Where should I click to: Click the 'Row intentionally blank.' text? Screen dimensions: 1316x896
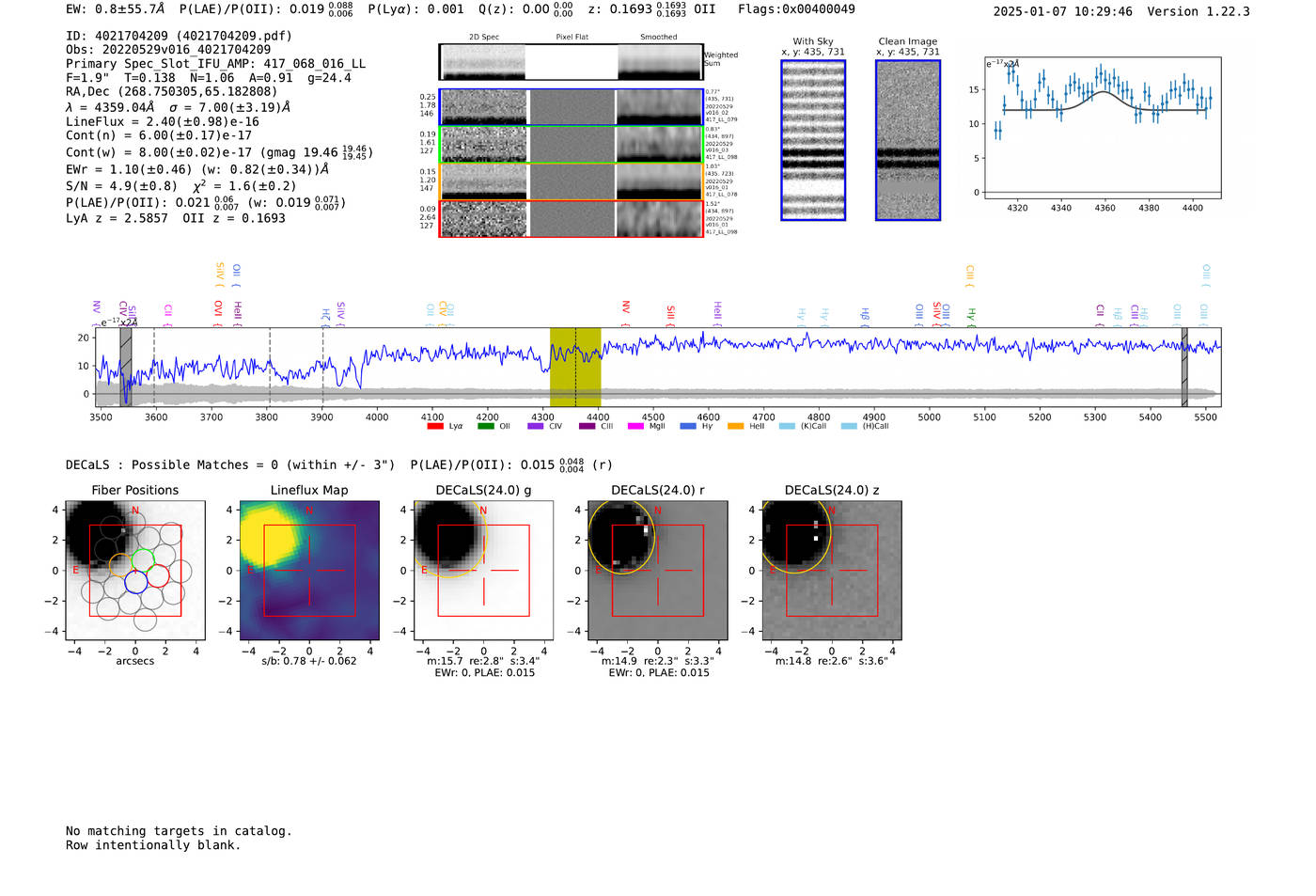153,845
